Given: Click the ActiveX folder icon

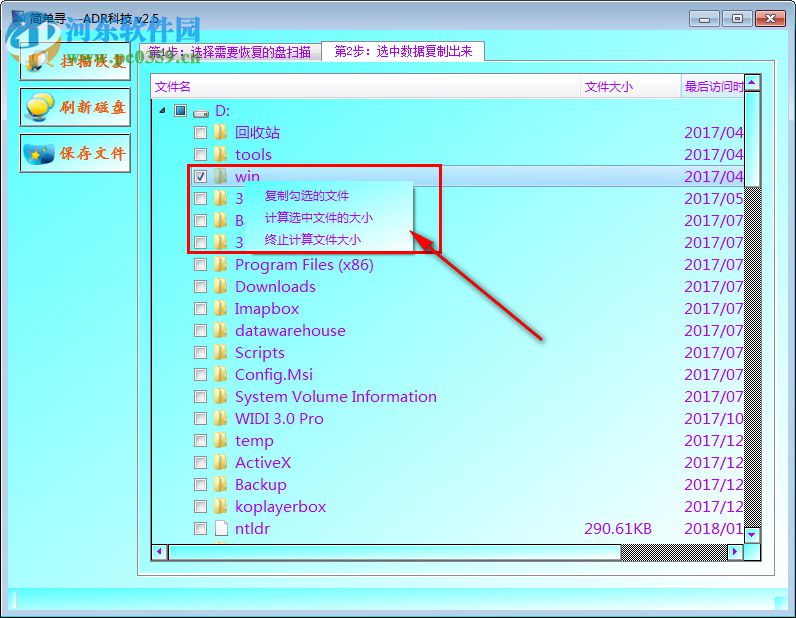Looking at the screenshot, I should (221, 463).
